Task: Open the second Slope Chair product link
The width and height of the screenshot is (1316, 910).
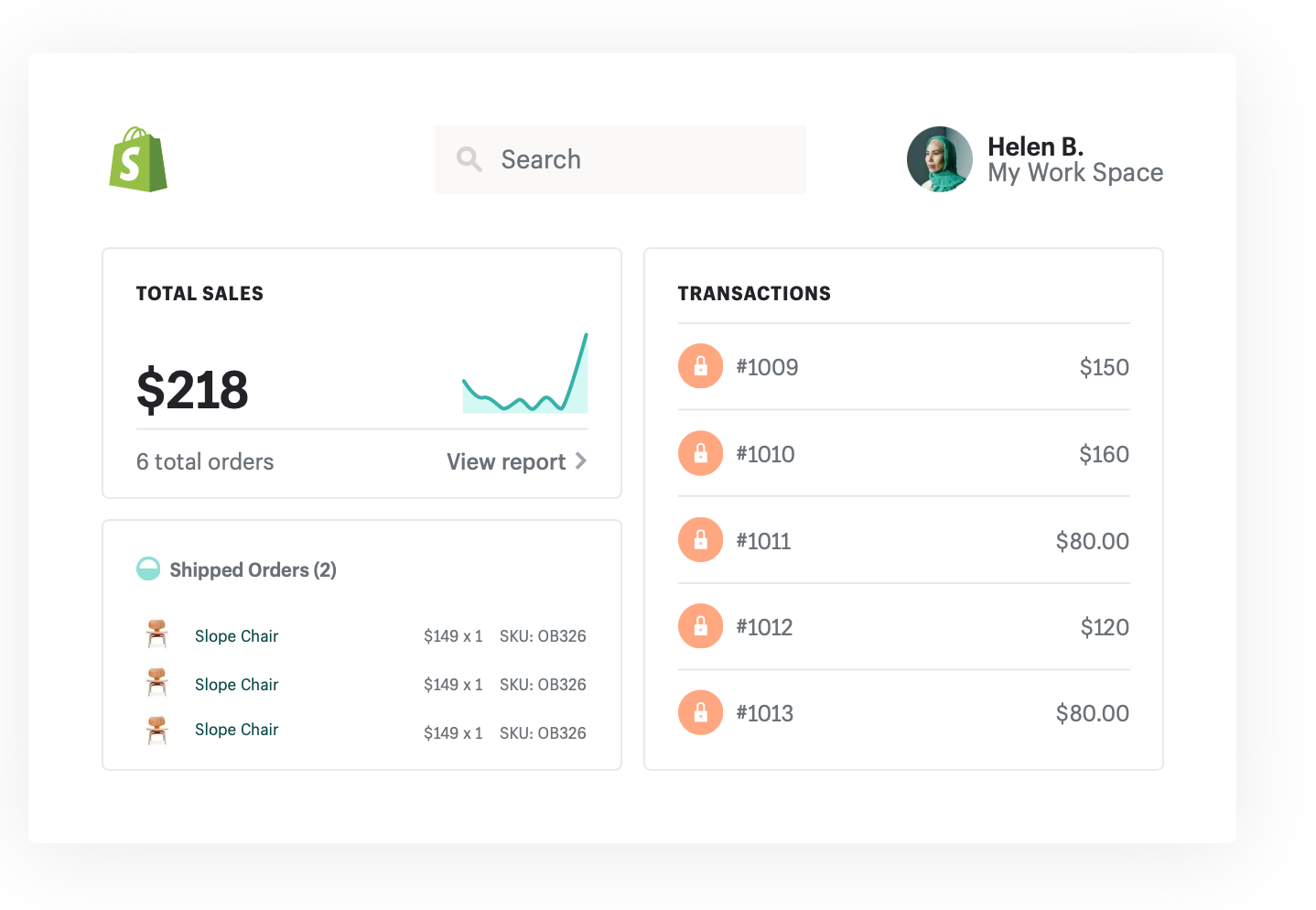Action: point(236,685)
